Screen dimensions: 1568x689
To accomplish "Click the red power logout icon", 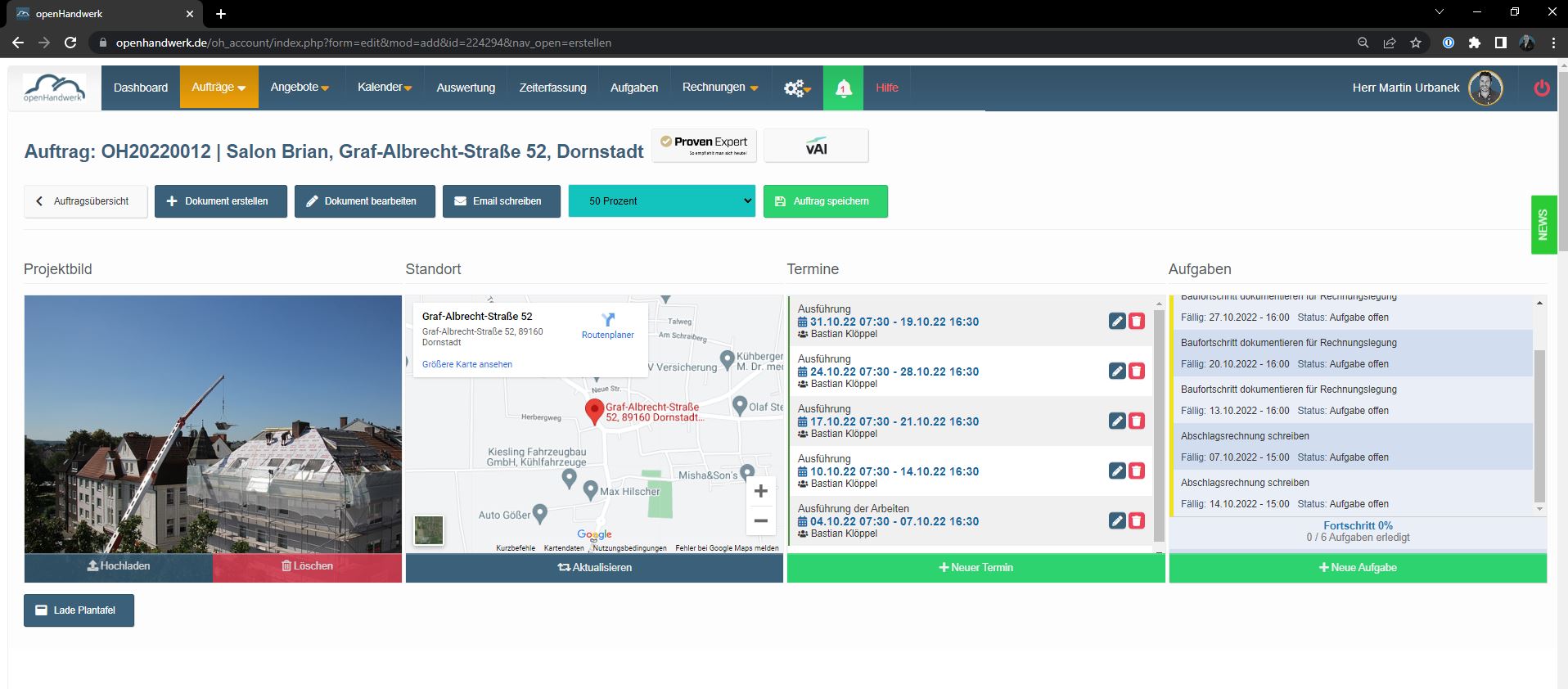I will click(1542, 88).
